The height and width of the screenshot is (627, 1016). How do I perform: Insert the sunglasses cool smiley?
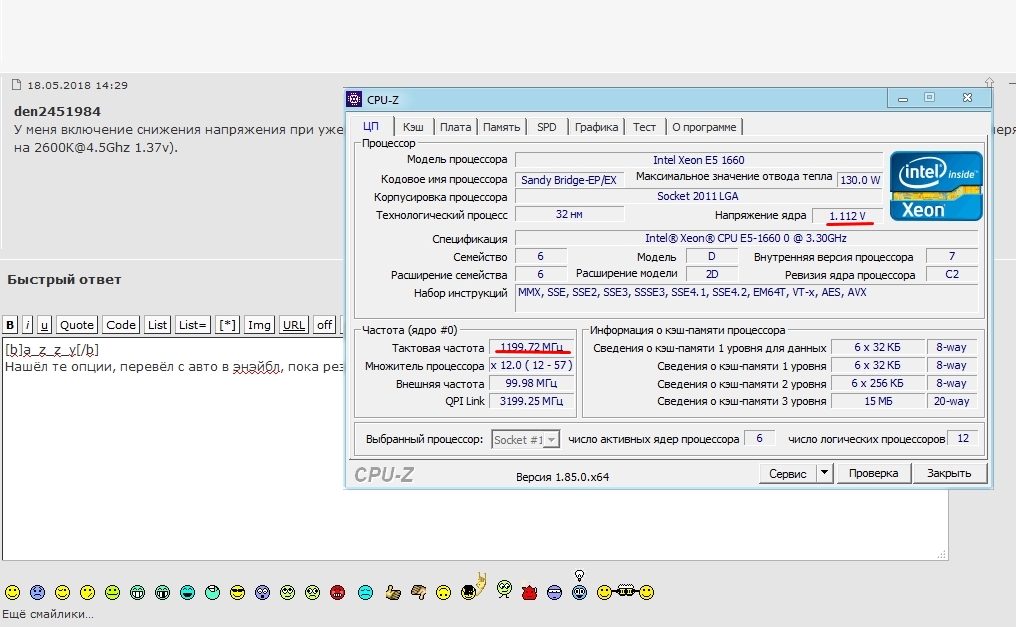237,592
